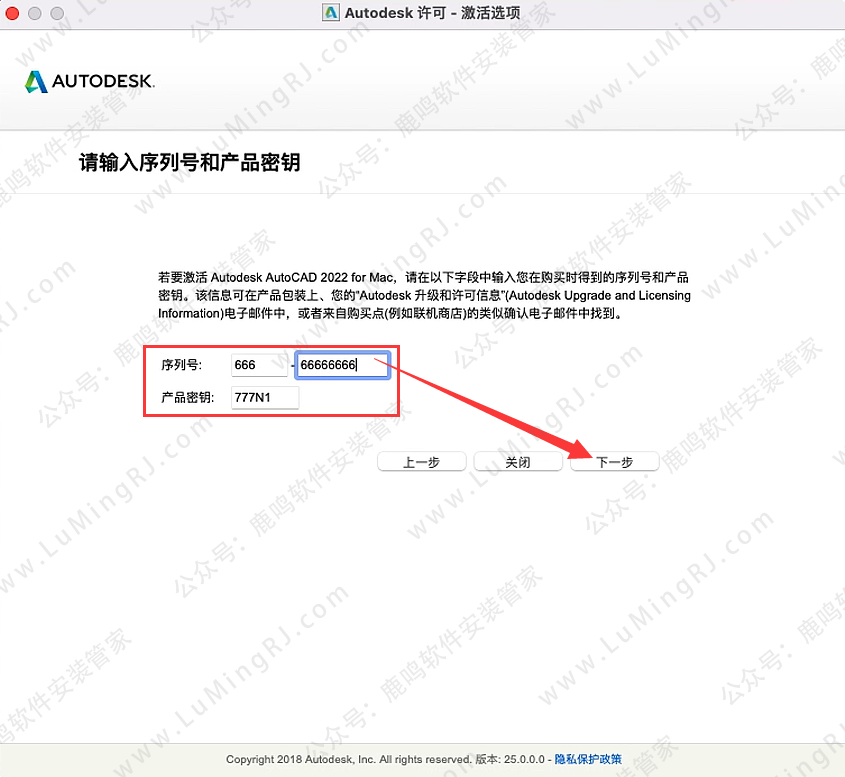Click the heading 请输入序列号和产品密钥
This screenshot has height=777, width=845.
190,162
